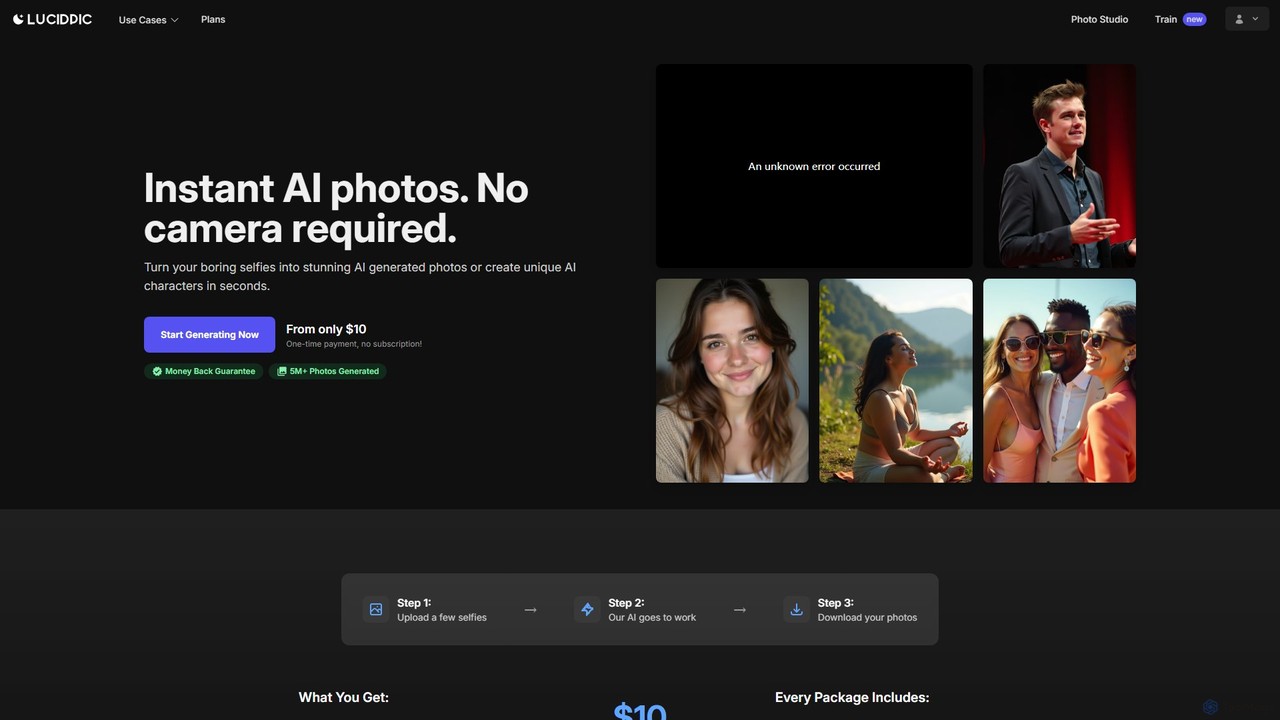The width and height of the screenshot is (1280, 720).
Task: Expand the chevron beside the account avatar
Action: pos(1255,19)
